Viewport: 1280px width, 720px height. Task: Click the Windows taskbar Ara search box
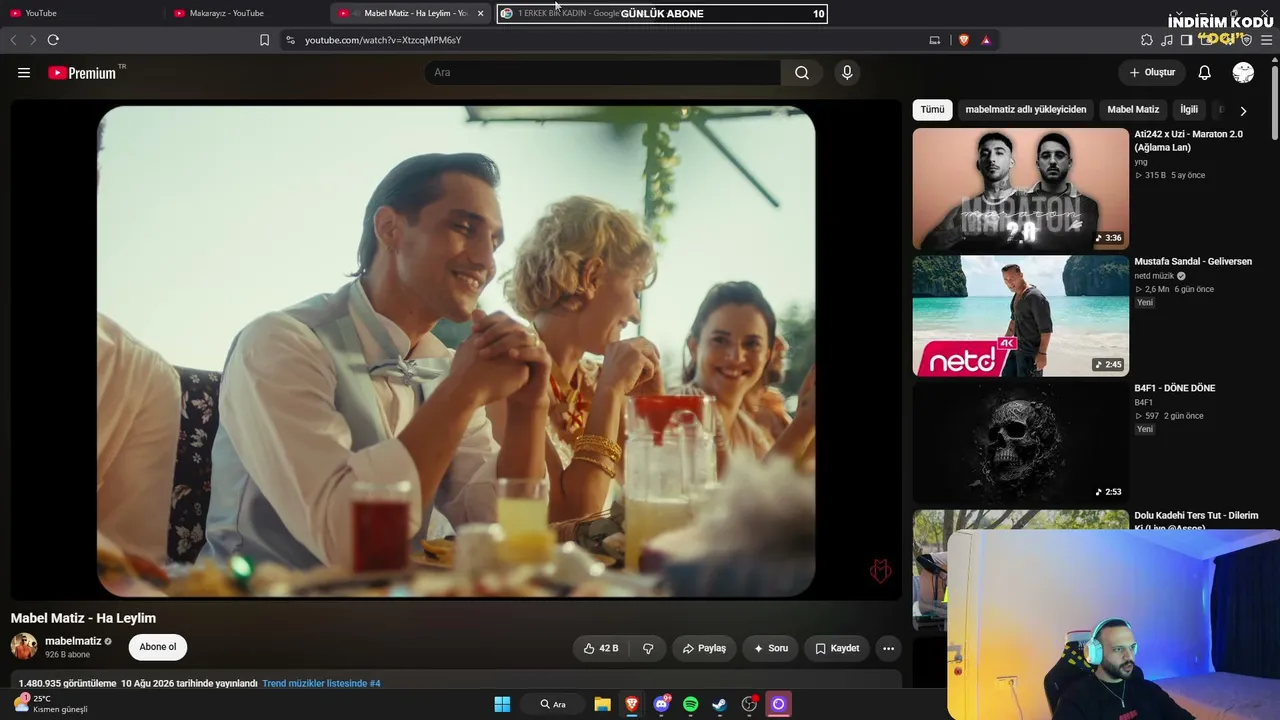(x=553, y=704)
